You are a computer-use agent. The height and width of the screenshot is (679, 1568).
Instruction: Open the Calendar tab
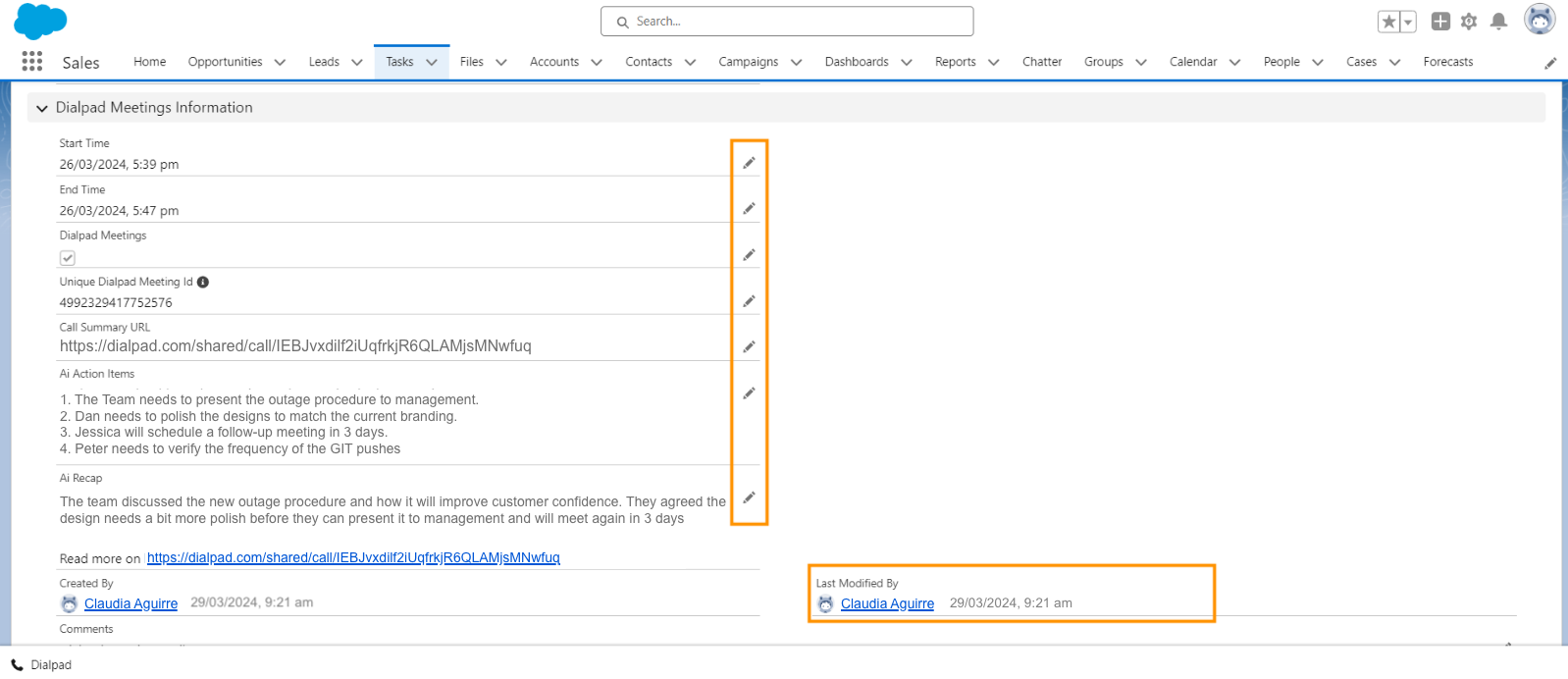(x=1193, y=62)
